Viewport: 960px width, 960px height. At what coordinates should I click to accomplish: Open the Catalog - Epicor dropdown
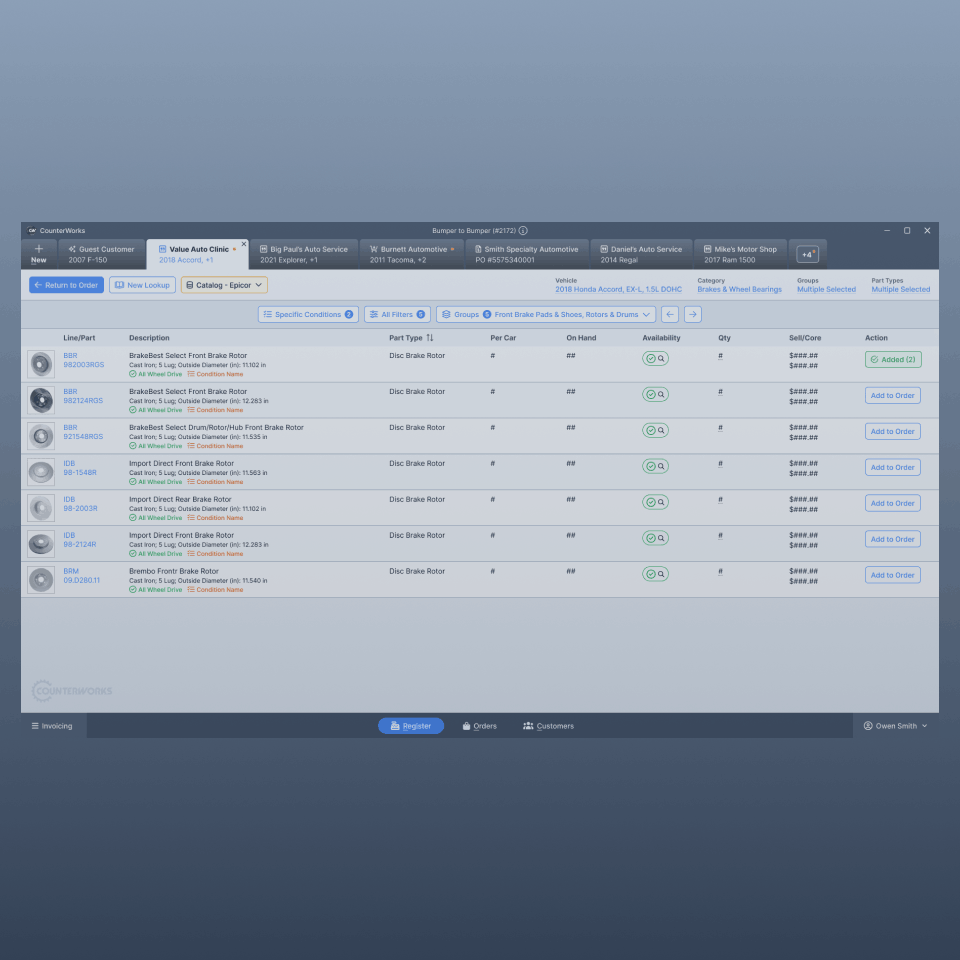(x=224, y=285)
